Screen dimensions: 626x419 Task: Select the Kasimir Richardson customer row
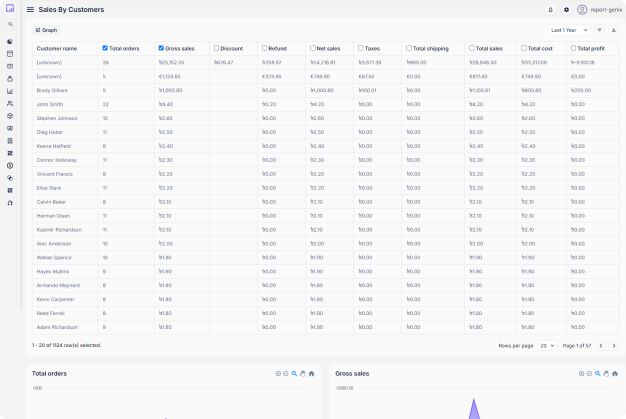click(x=325, y=230)
